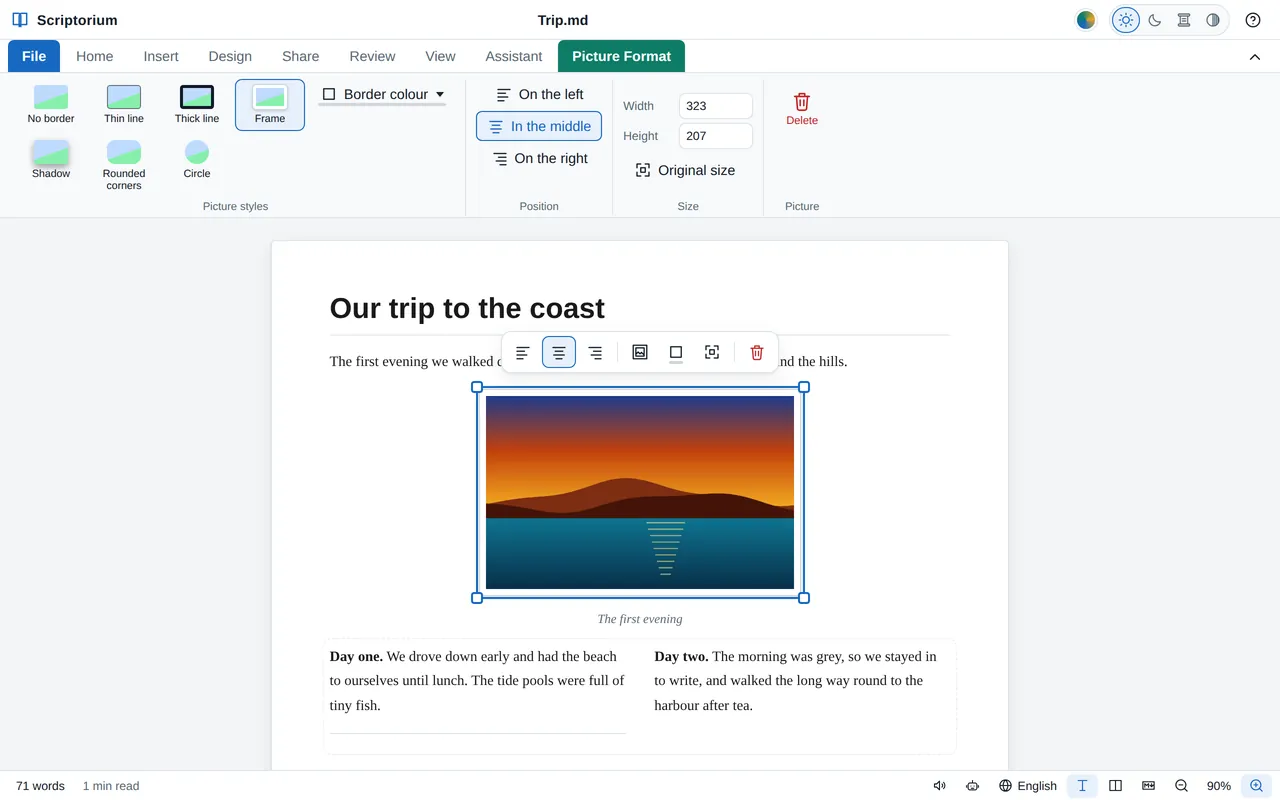Choose the Thick line picture style
Viewport: 1280px width, 800px height.
[x=197, y=104]
